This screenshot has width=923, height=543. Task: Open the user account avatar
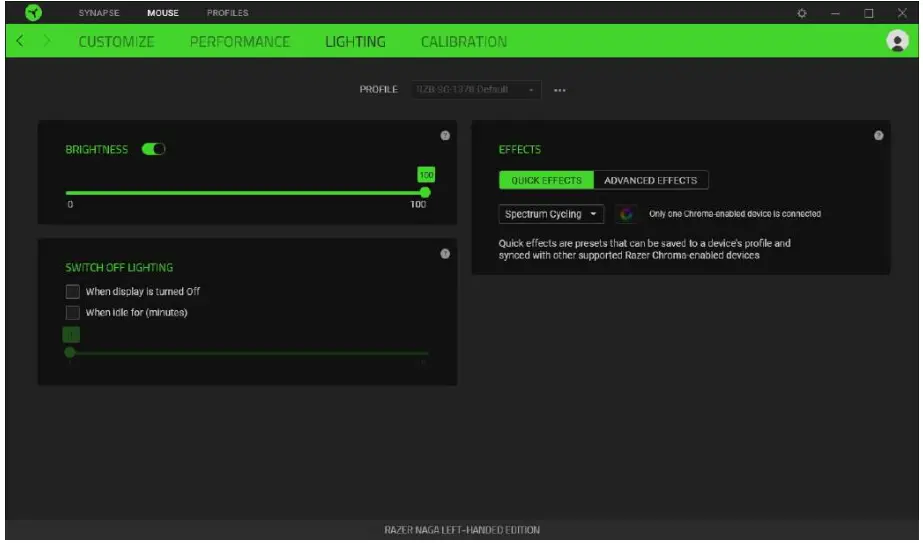pyautogui.click(x=897, y=41)
